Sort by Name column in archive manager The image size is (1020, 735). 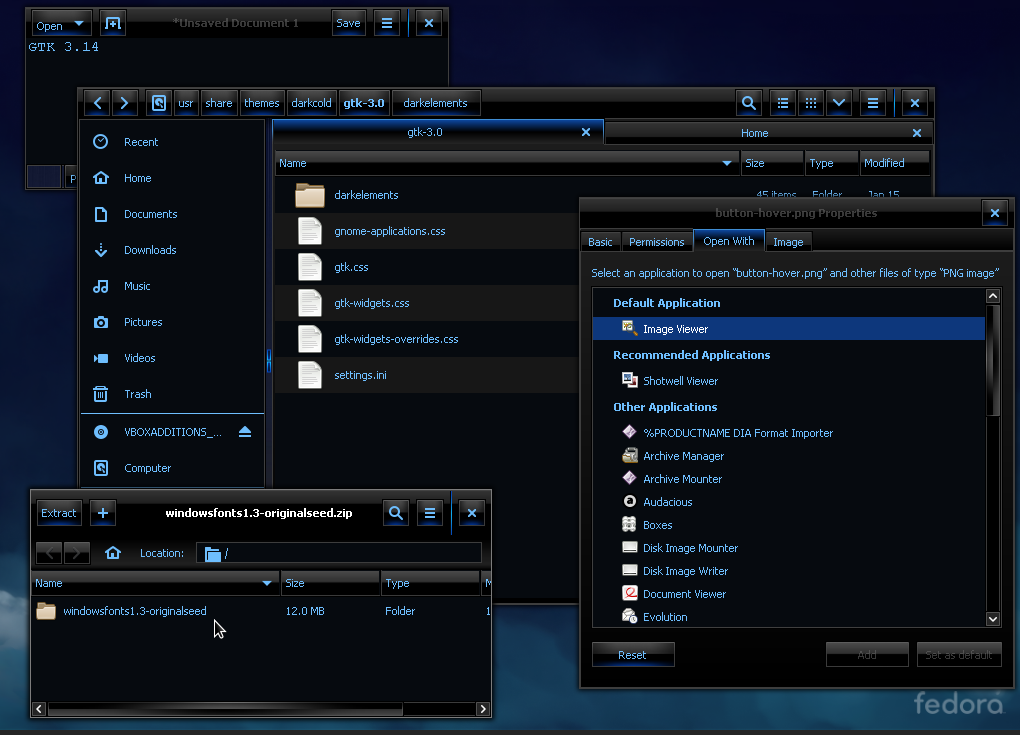tap(155, 583)
